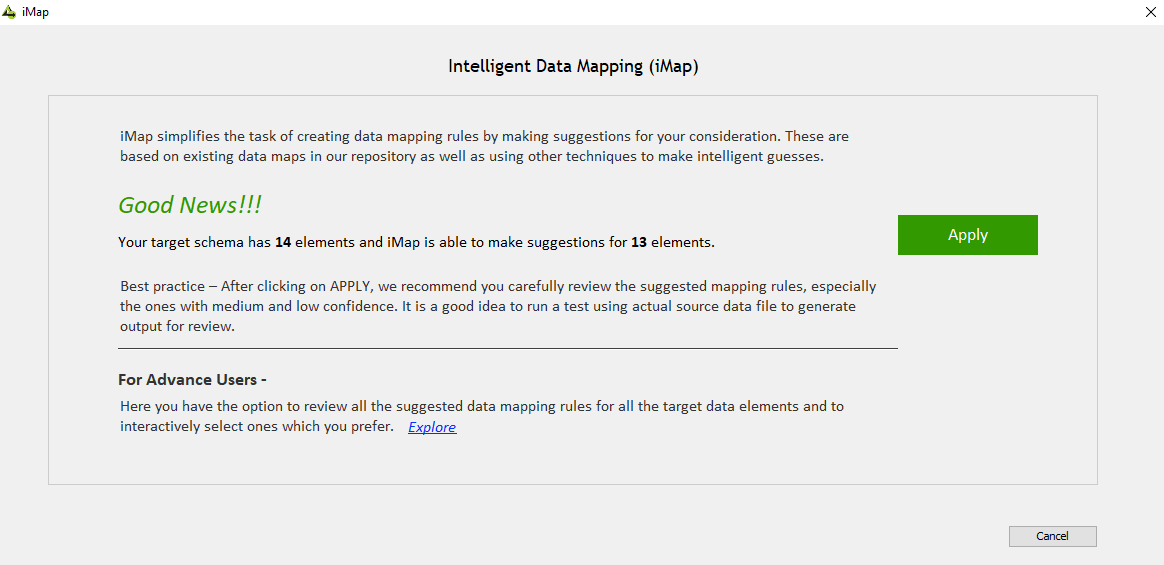Close the iMap dialog window
Image resolution: width=1164 pixels, height=565 pixels.
(1149, 12)
